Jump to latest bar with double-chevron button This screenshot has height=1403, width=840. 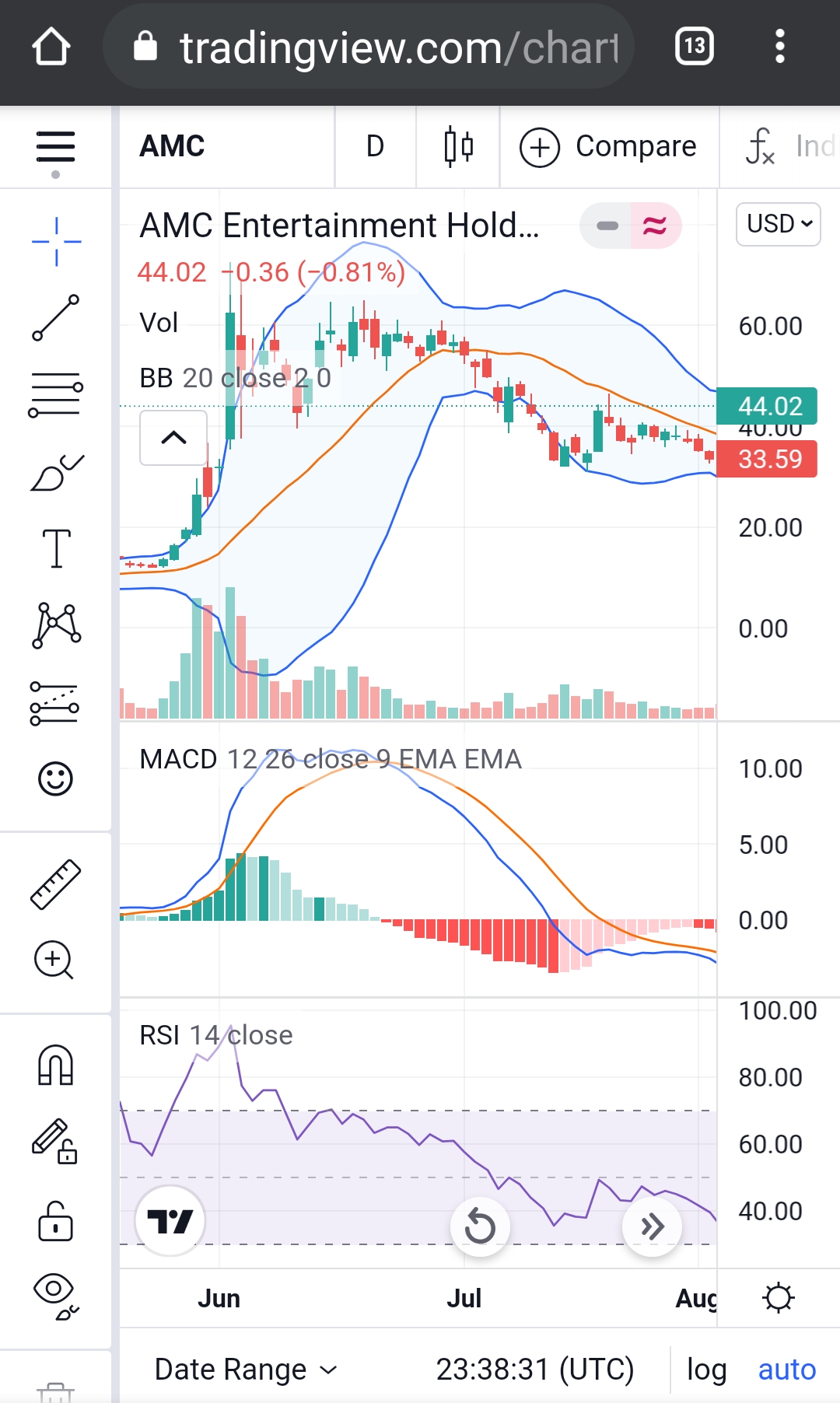[x=653, y=1227]
